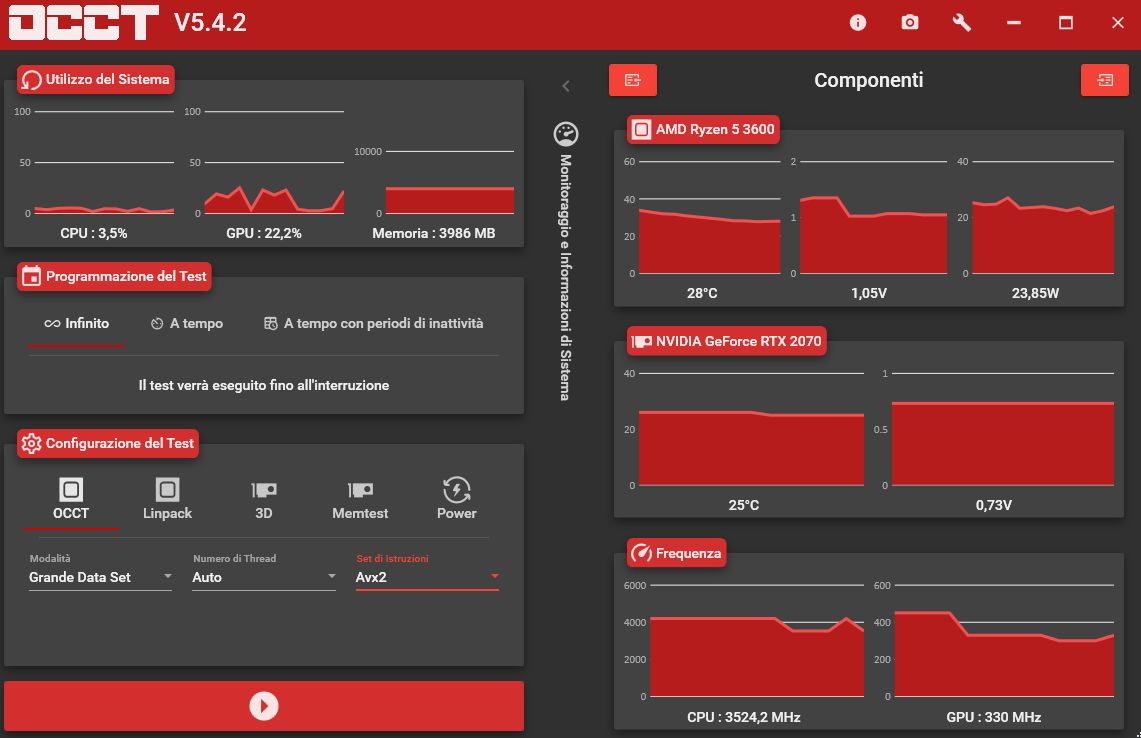This screenshot has width=1141, height=738.
Task: Choose A tempo con periodi di inattività
Action: (373, 324)
